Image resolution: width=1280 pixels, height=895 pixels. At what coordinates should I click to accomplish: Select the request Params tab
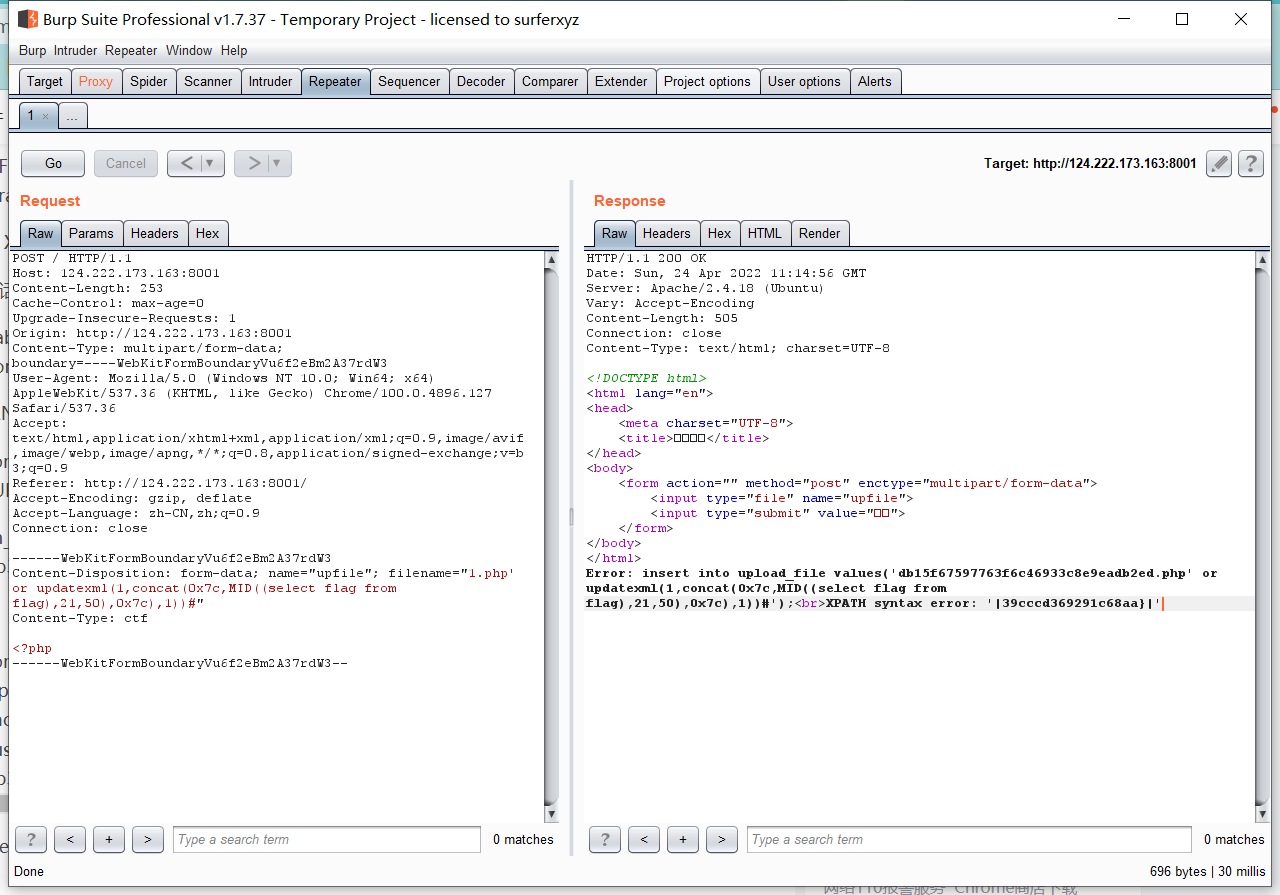pyautogui.click(x=91, y=233)
